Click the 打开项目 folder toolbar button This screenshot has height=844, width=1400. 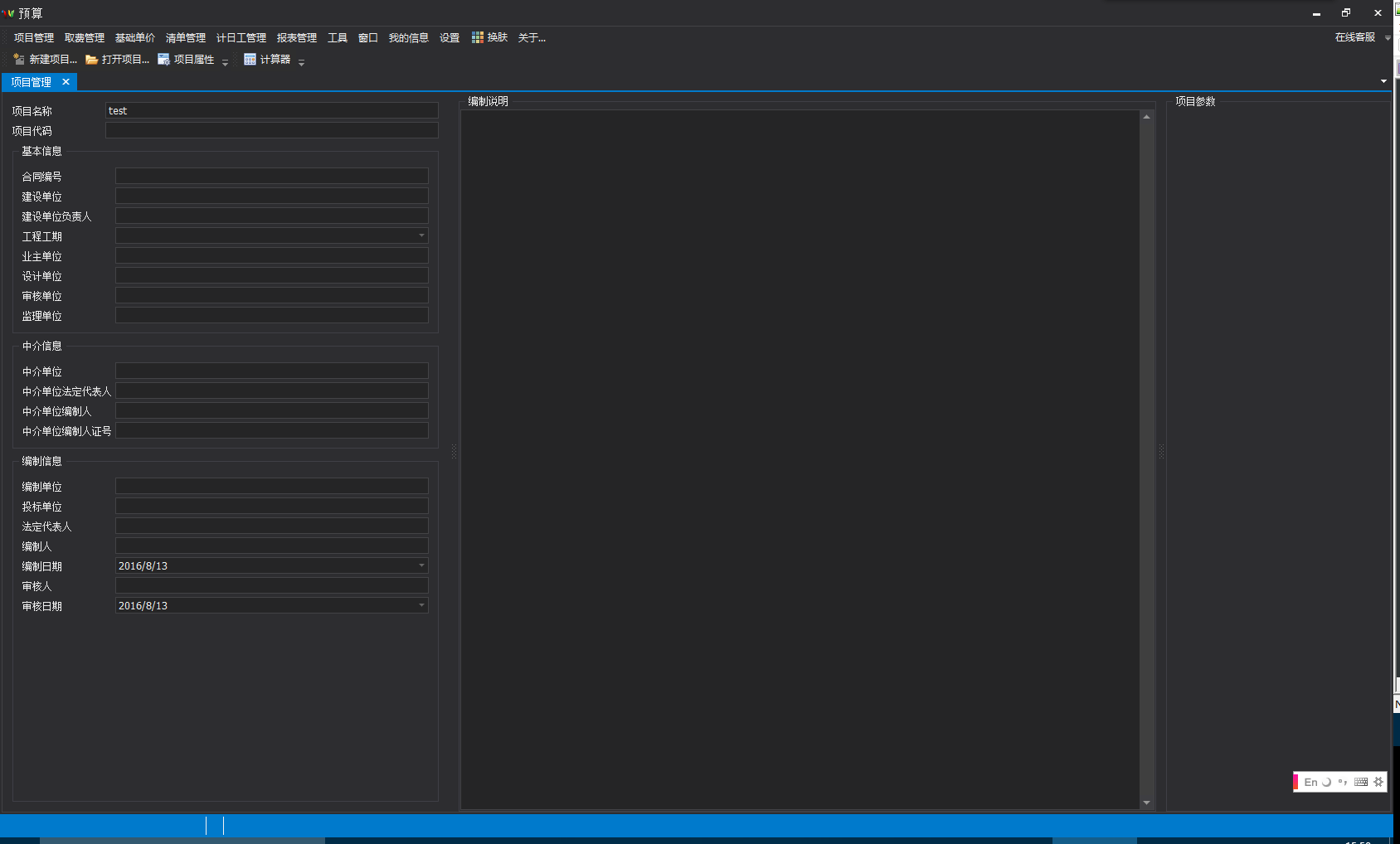click(x=118, y=60)
